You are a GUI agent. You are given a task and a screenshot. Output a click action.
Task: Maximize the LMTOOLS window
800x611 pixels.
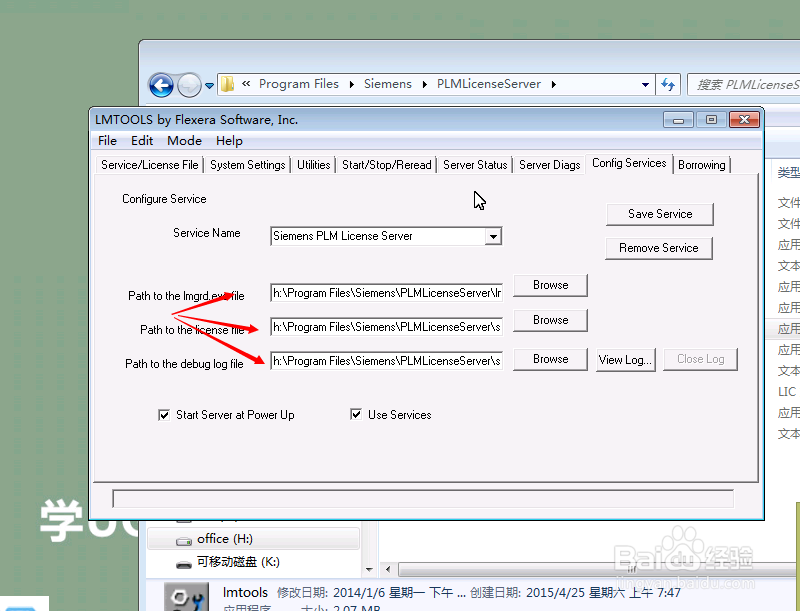point(711,120)
